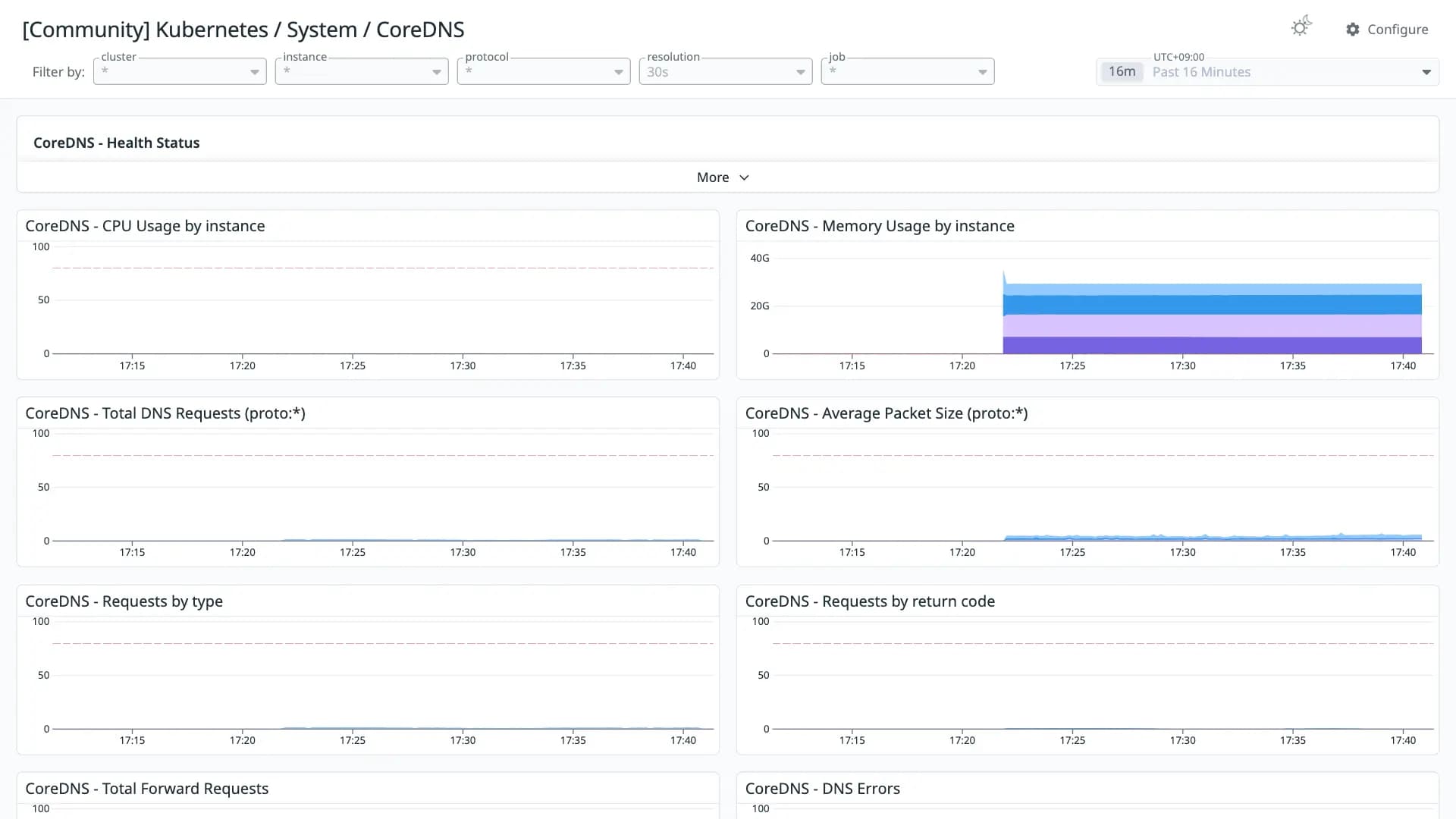Click the Total Forward Requests panel title
The height and width of the screenshot is (819, 1456).
coord(146,789)
